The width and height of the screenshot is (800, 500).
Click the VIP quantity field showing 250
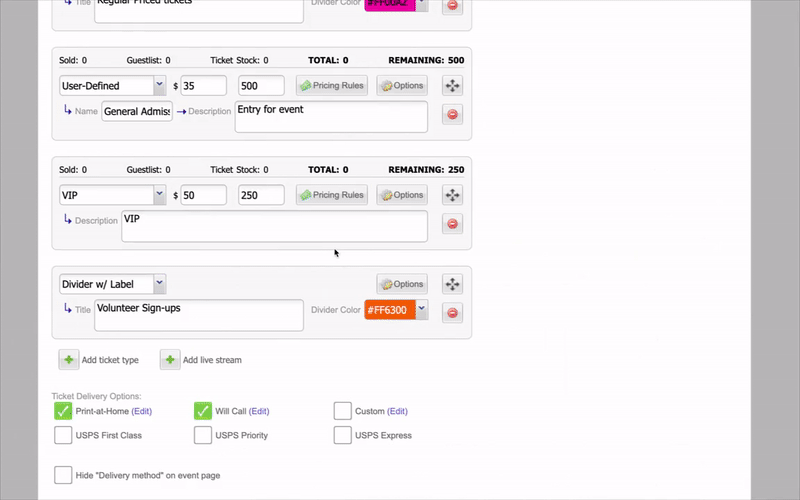(261, 195)
